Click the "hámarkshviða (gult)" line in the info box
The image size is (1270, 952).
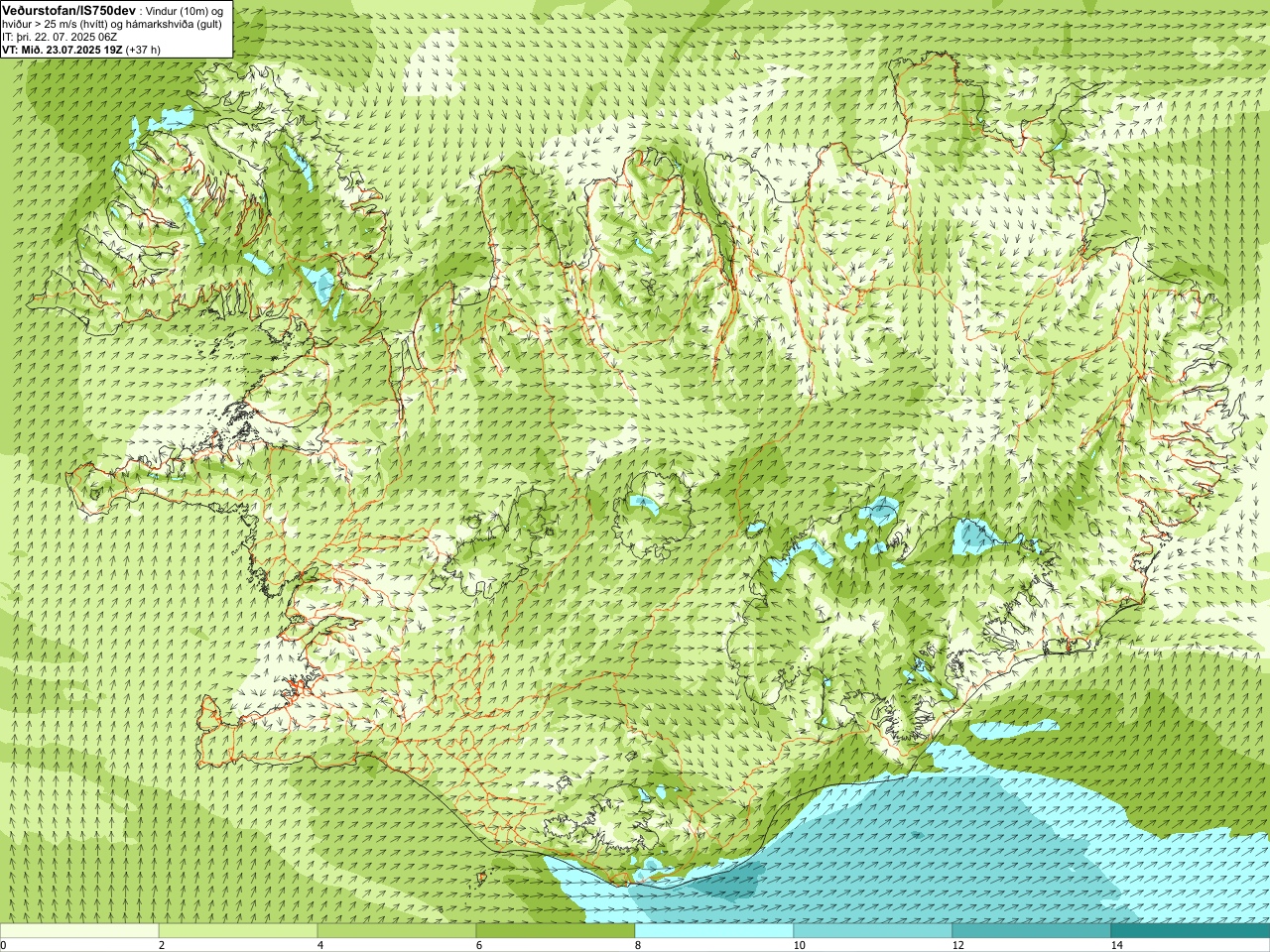(173, 24)
